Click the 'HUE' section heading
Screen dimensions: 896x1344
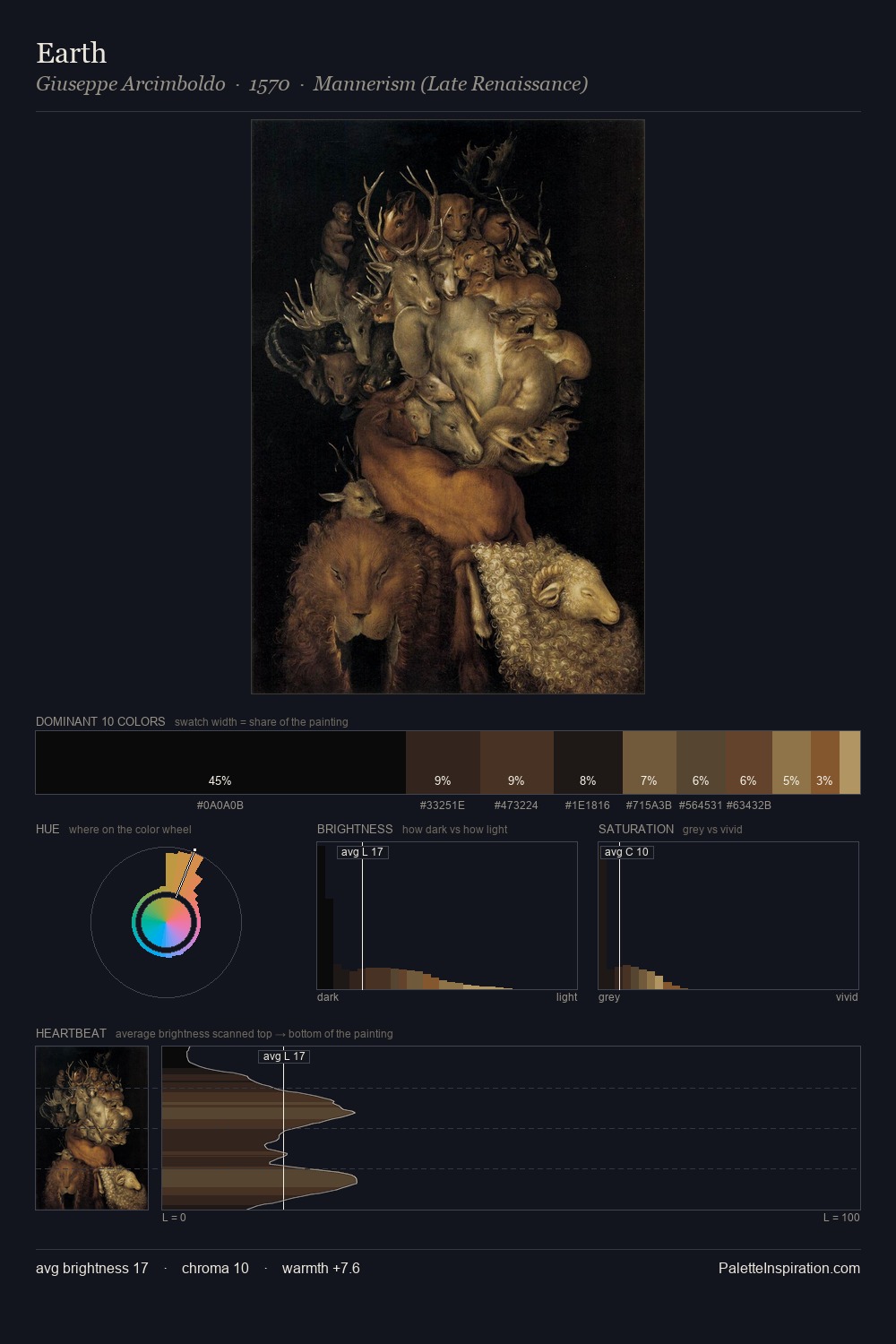(x=47, y=829)
